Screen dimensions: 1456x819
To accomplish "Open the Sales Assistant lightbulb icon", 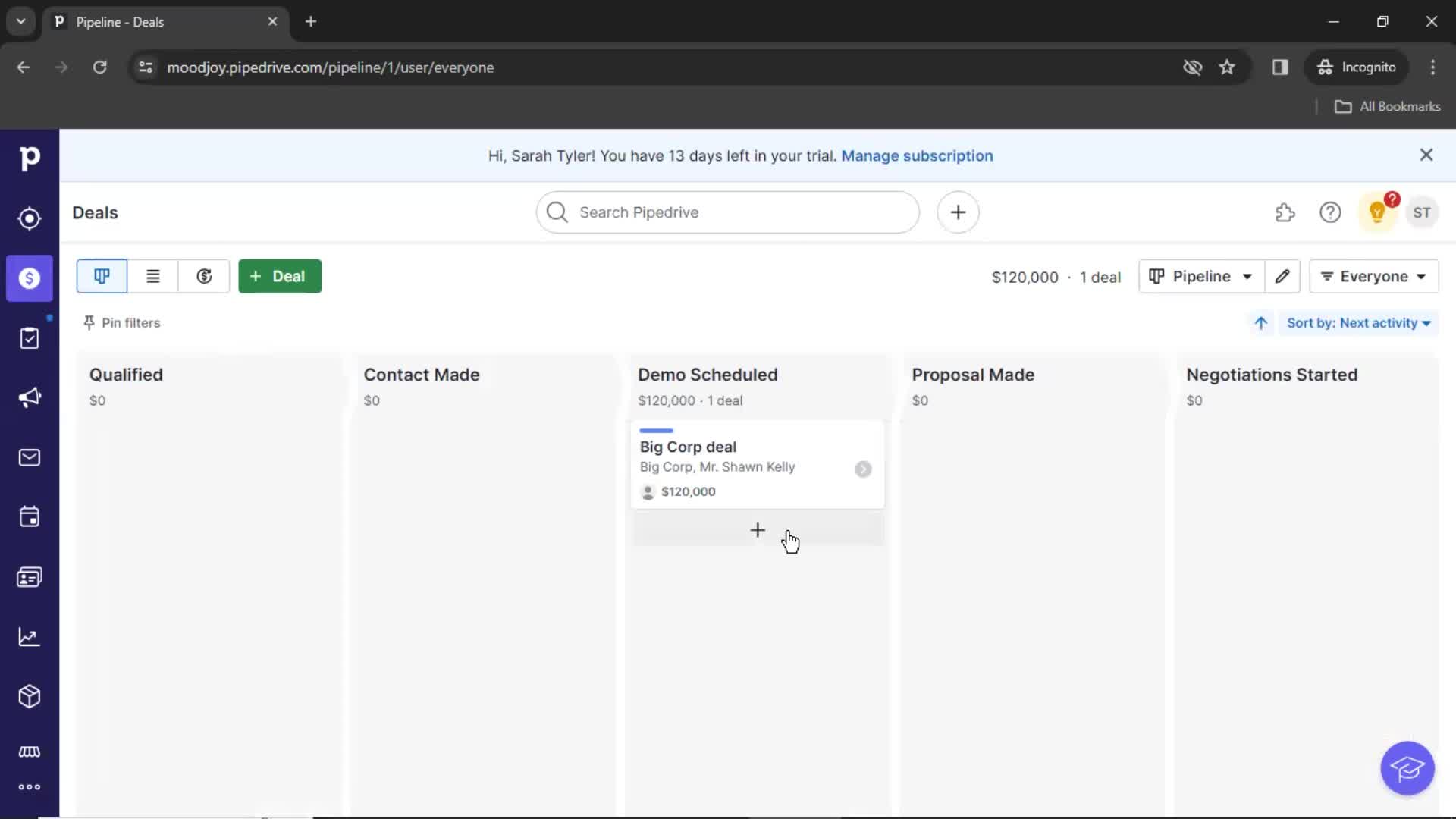I will point(1377,213).
